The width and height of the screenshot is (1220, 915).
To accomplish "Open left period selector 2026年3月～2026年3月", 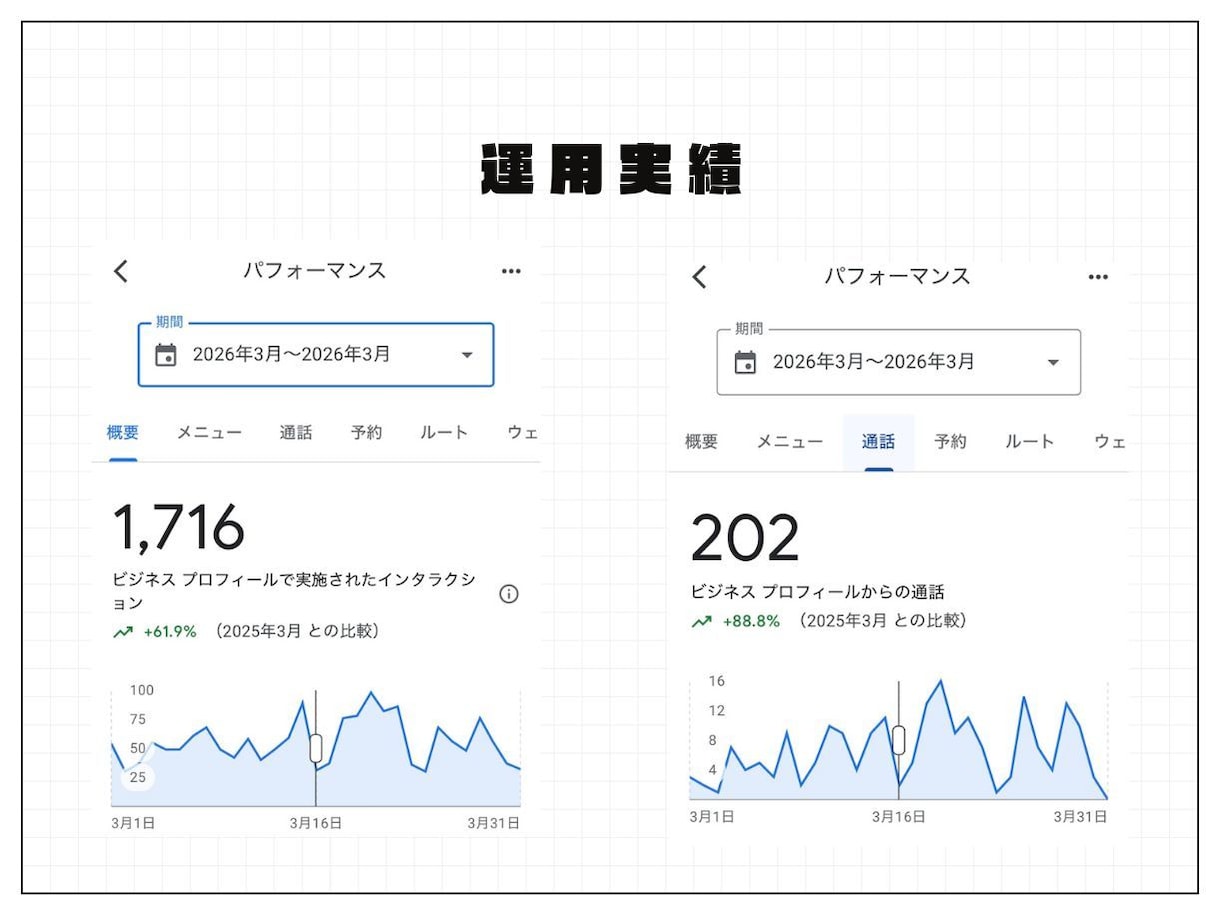I will click(316, 354).
